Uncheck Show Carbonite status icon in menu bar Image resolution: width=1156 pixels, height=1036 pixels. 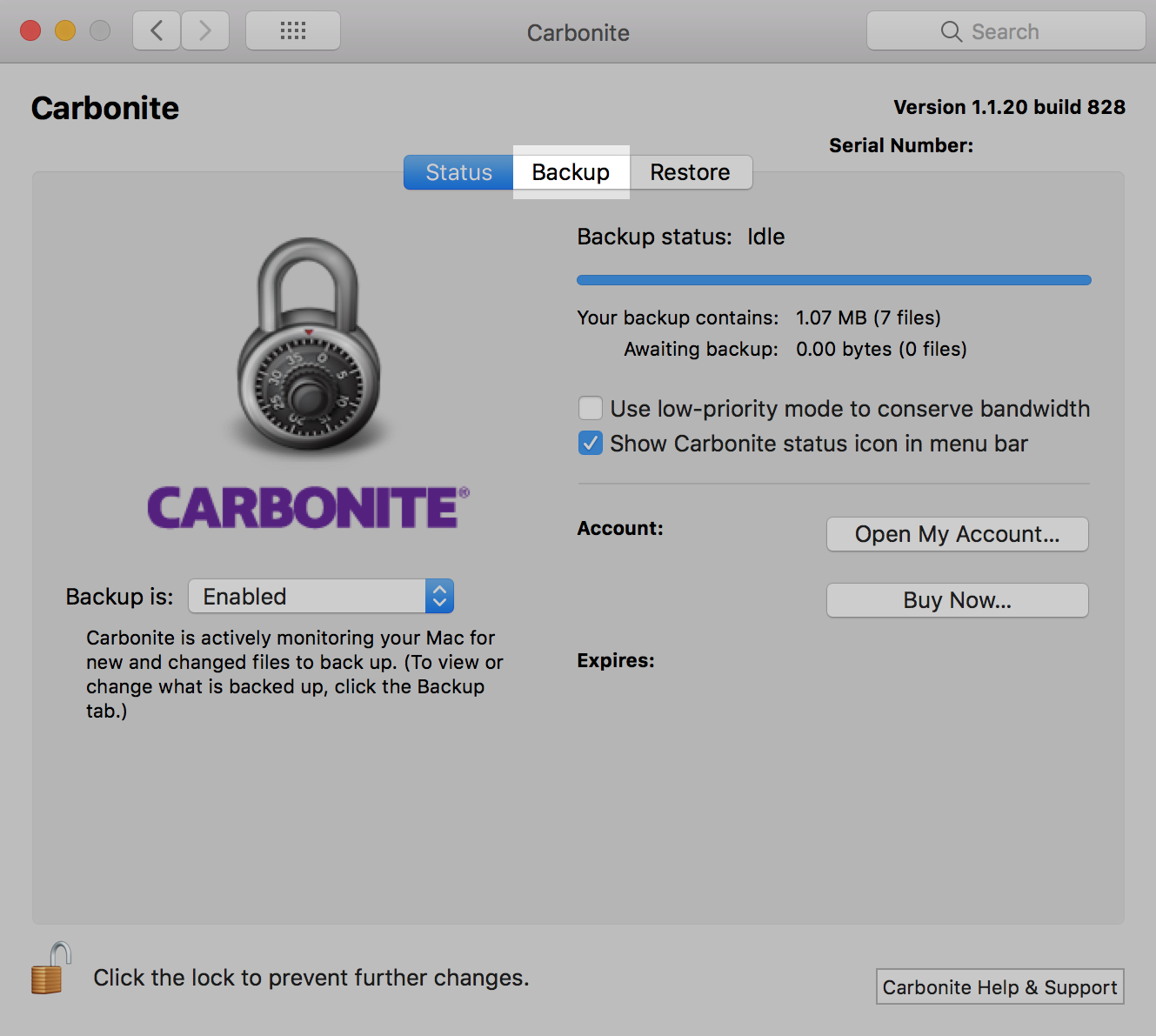click(x=591, y=444)
